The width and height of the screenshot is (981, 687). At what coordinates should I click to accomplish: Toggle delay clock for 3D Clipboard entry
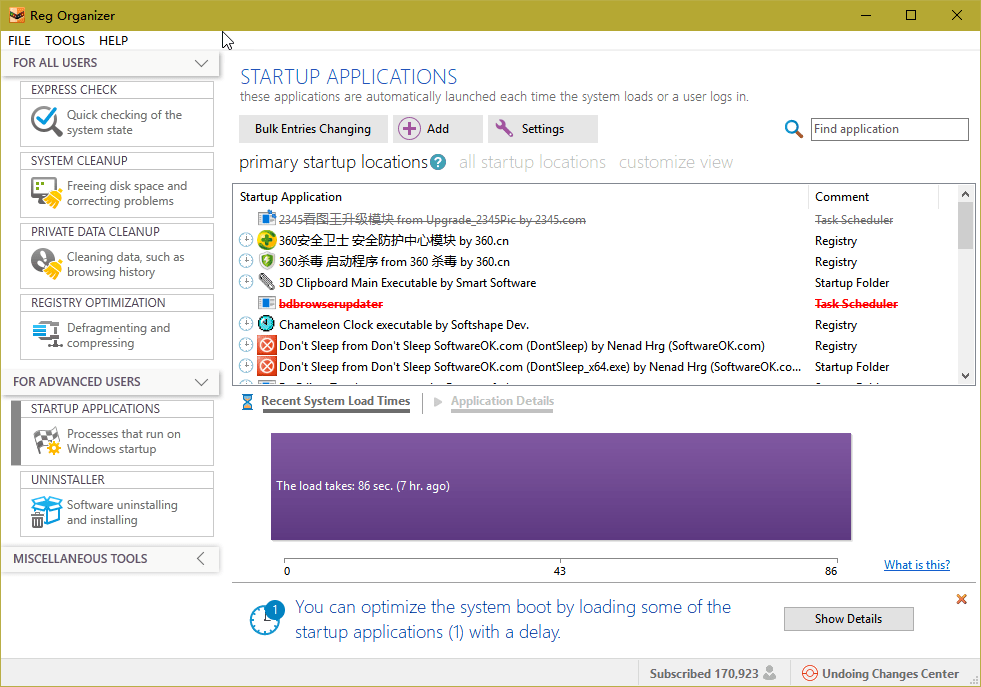246,282
